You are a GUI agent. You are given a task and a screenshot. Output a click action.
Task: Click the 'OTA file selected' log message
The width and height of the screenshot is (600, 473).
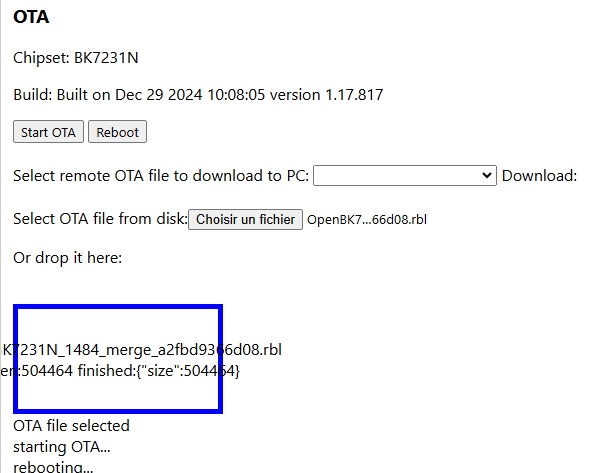pos(72,426)
